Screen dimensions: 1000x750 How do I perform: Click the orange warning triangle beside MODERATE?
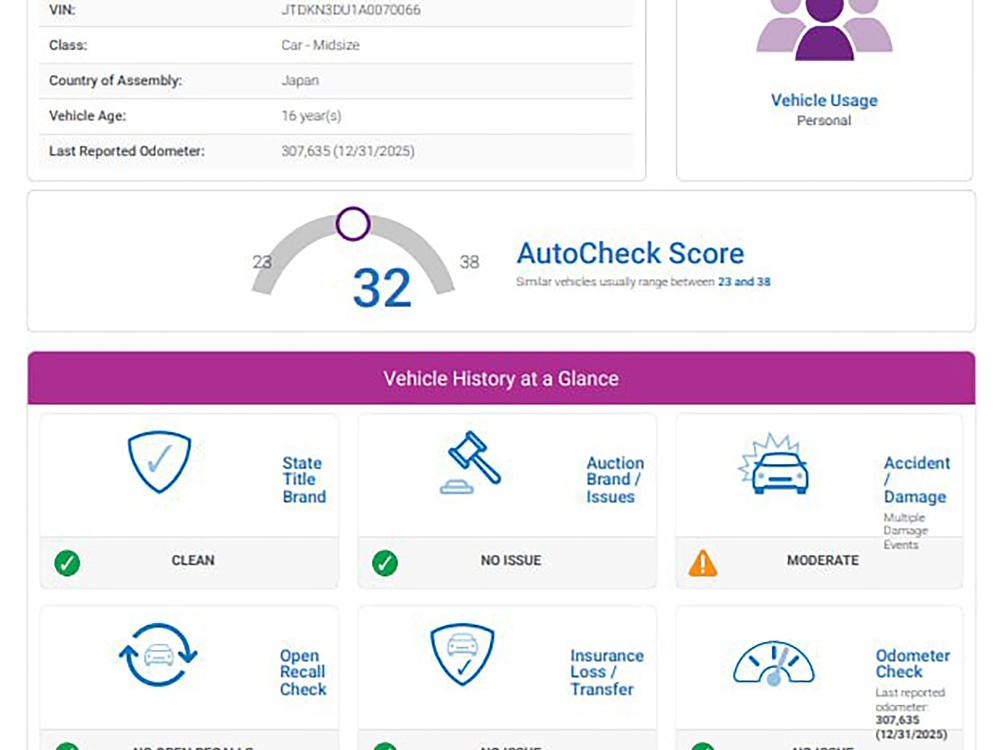pyautogui.click(x=703, y=563)
